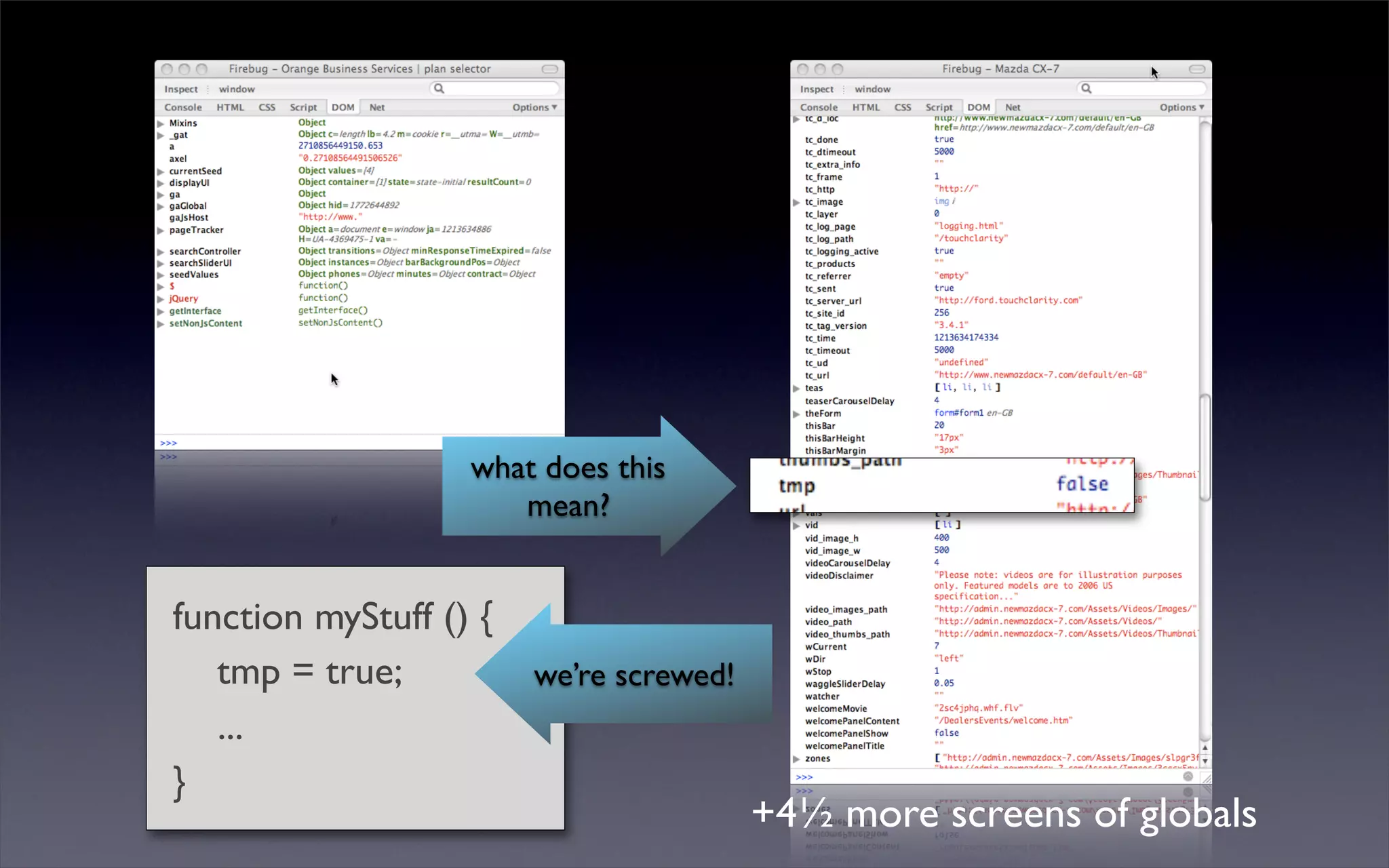The width and height of the screenshot is (1389, 868).
Task: Click the tc_log_path property name
Action: [x=829, y=239]
